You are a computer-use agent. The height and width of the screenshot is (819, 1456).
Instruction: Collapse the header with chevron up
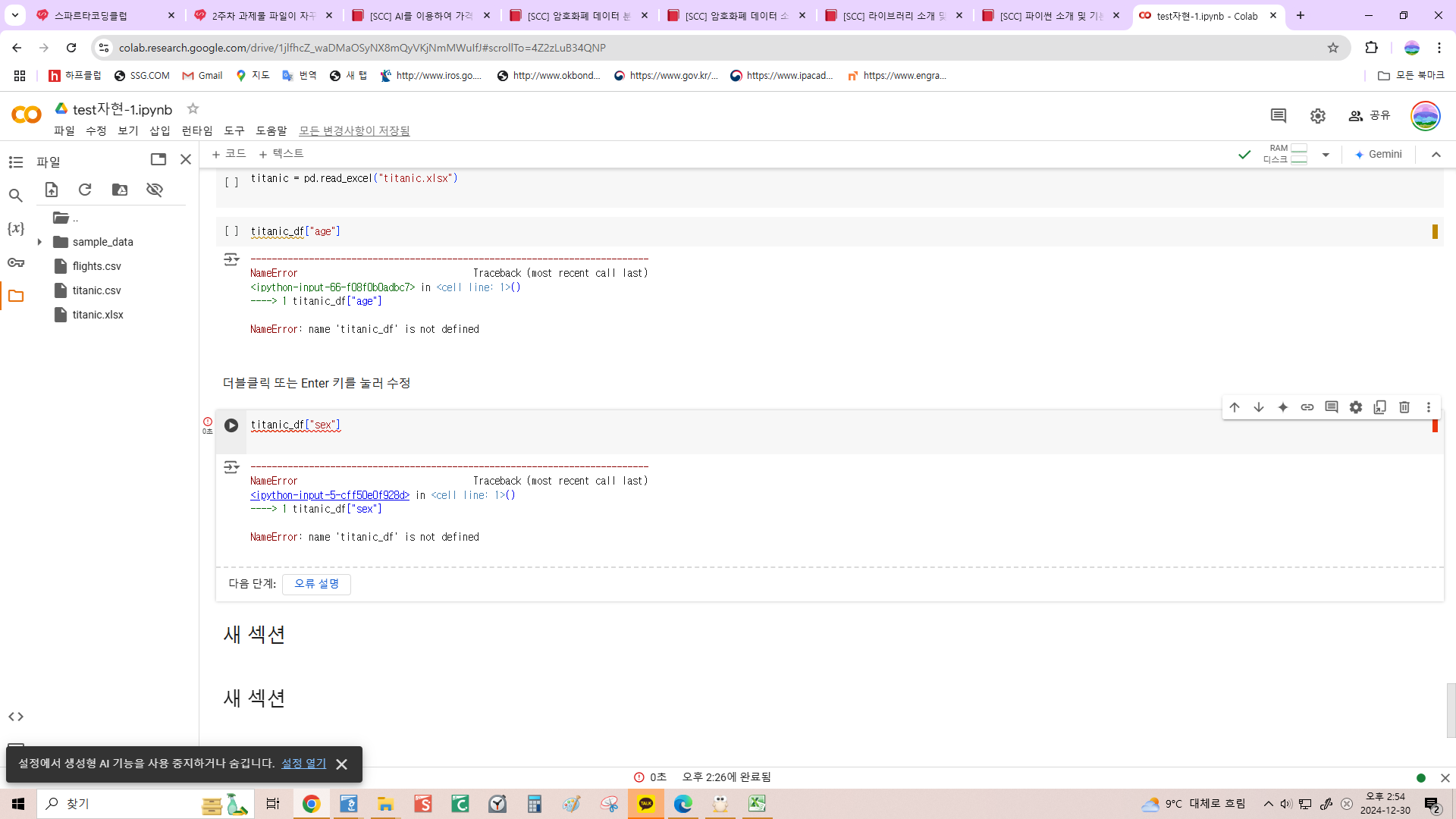pos(1436,155)
